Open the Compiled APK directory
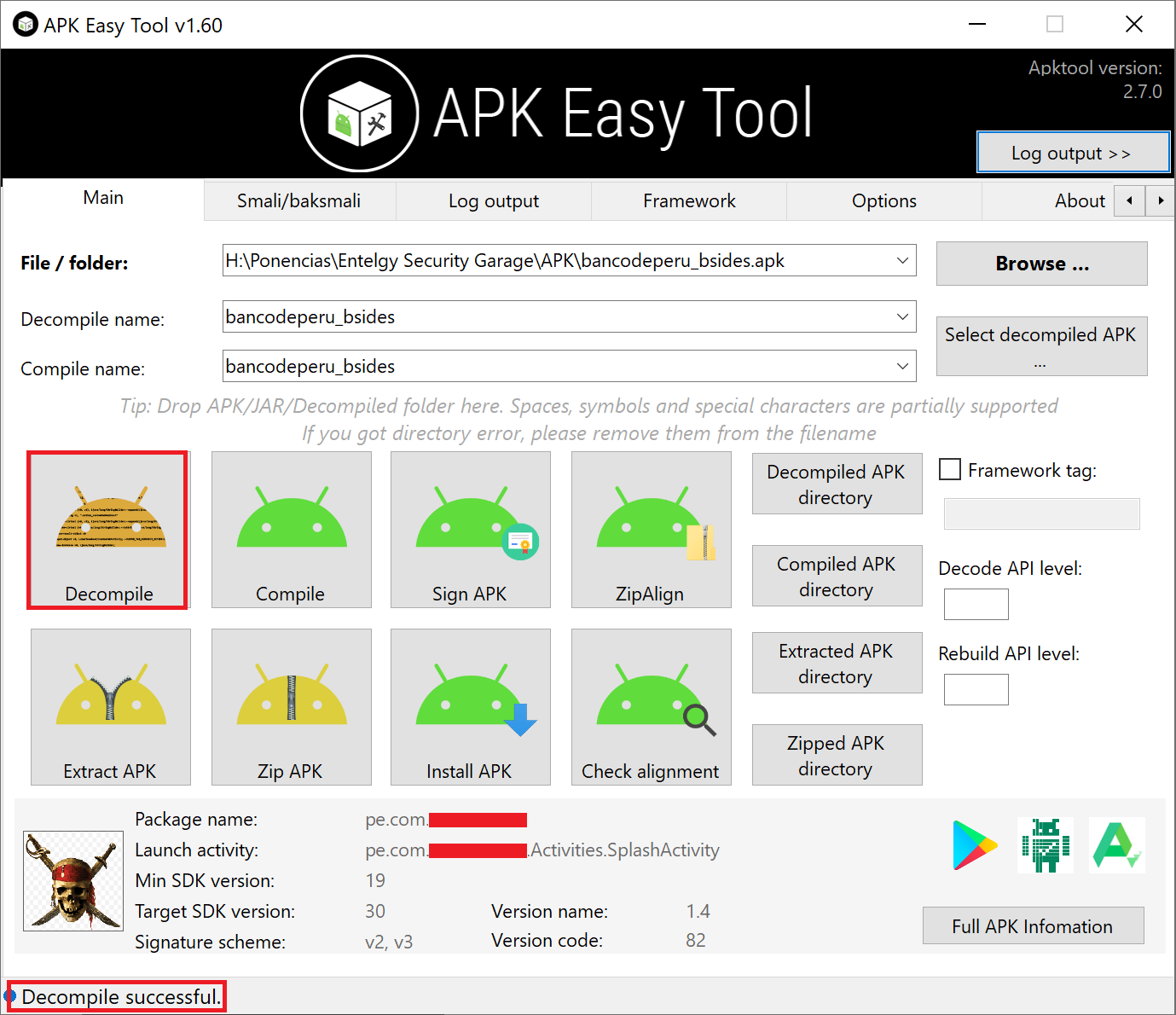The image size is (1176, 1015). [837, 576]
